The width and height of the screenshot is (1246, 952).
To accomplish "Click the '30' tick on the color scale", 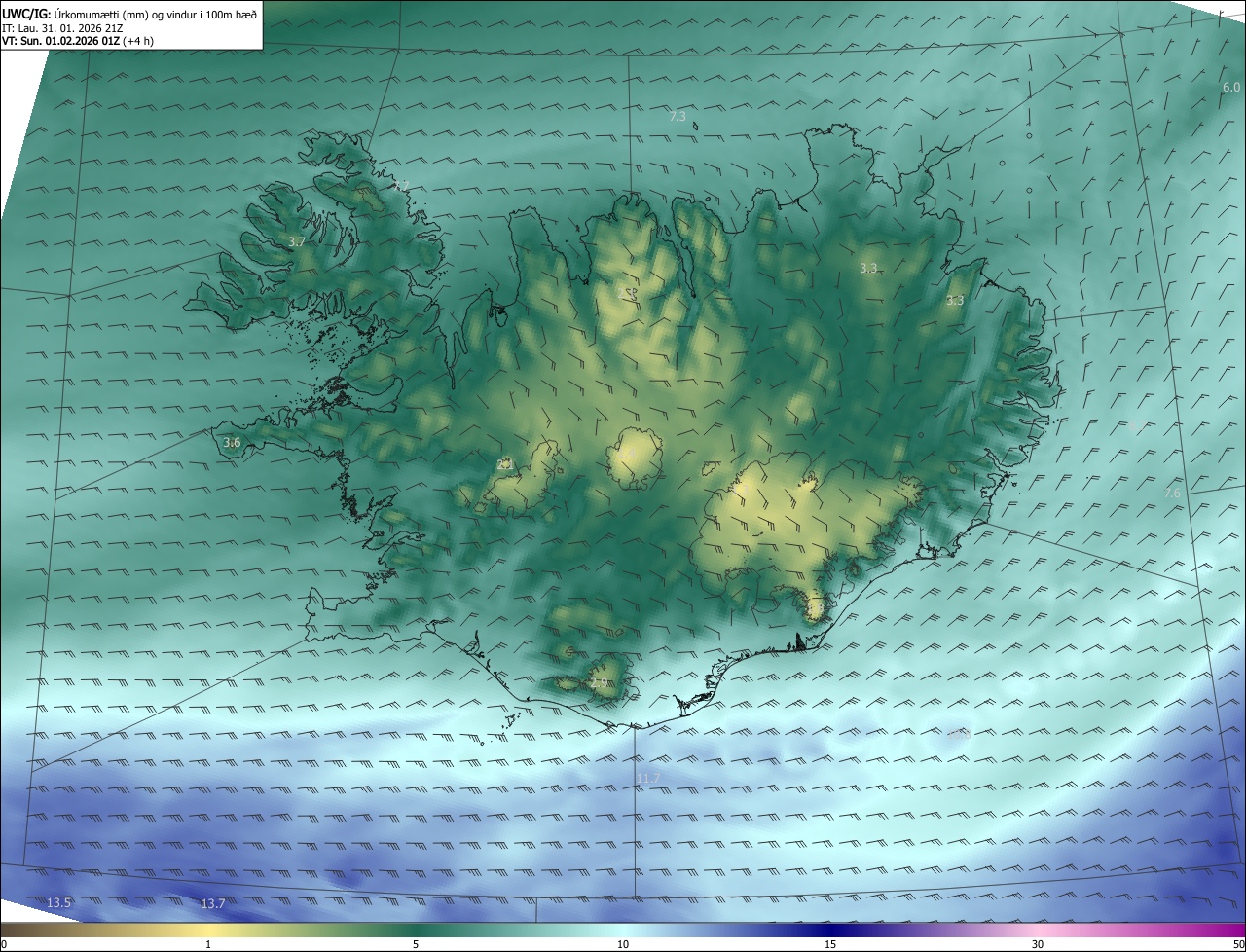I will point(1038,945).
